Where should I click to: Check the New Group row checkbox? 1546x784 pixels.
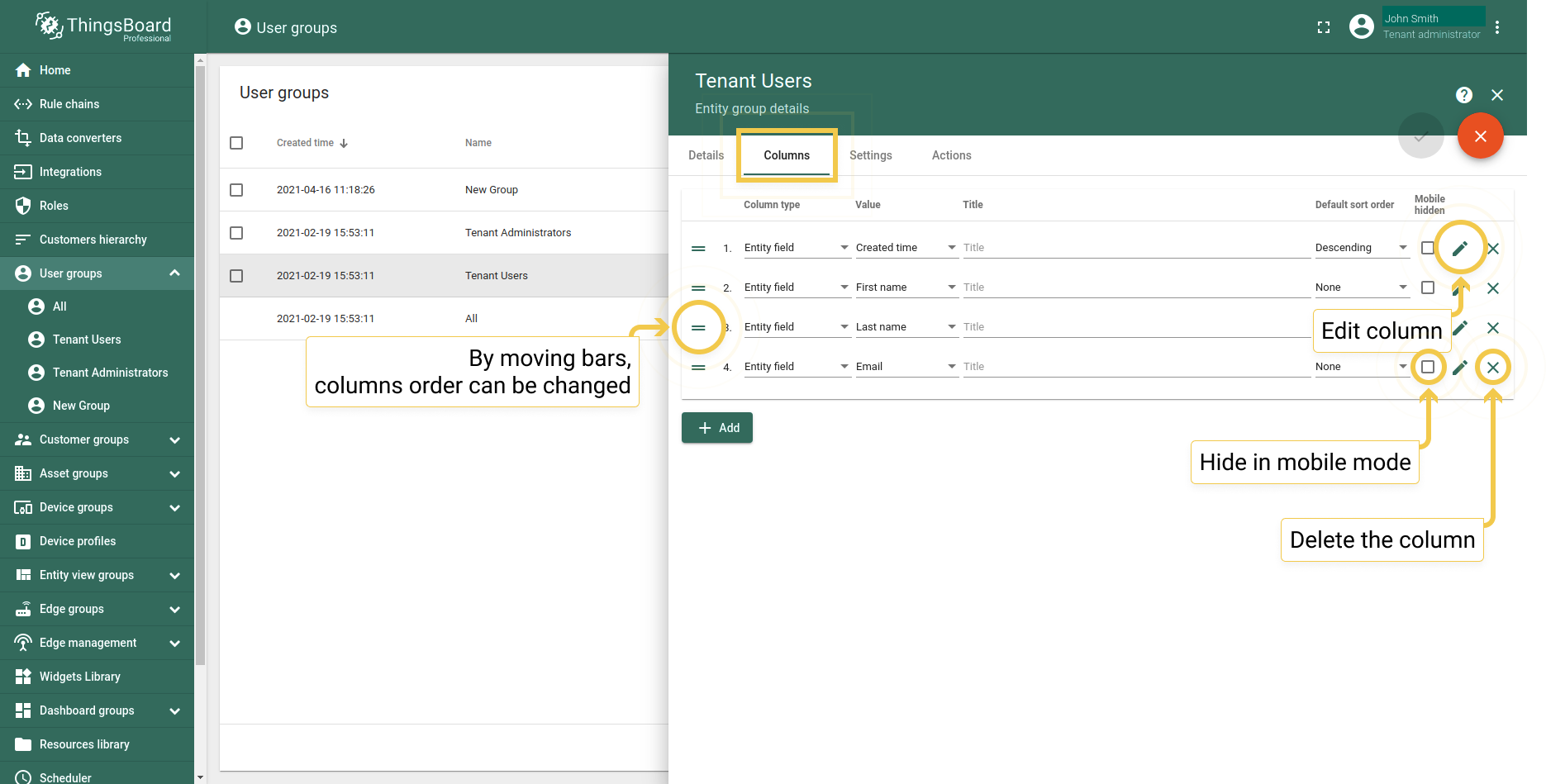(236, 190)
